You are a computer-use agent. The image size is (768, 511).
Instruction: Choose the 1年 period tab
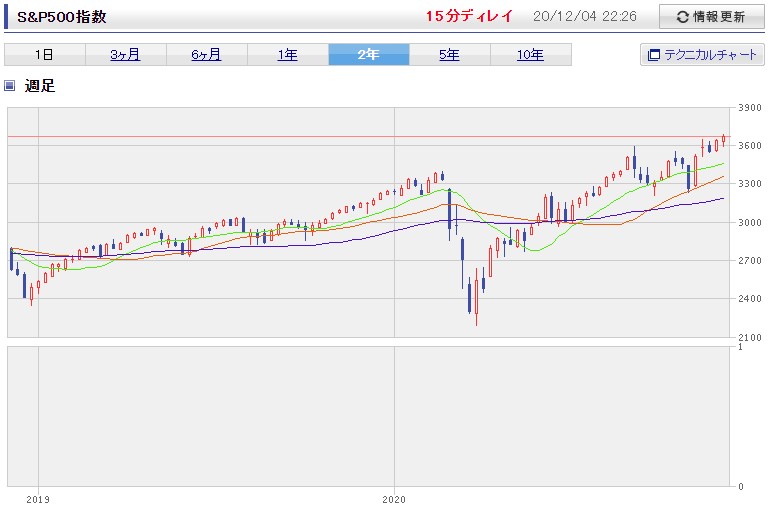pyautogui.click(x=288, y=54)
